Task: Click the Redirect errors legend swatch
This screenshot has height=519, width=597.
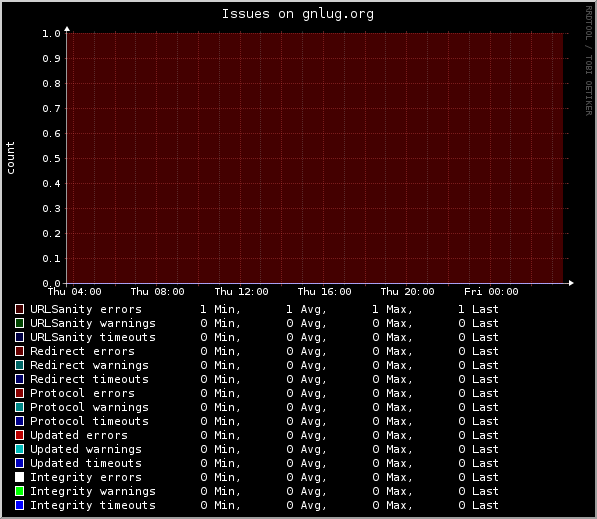Action: tap(19, 351)
